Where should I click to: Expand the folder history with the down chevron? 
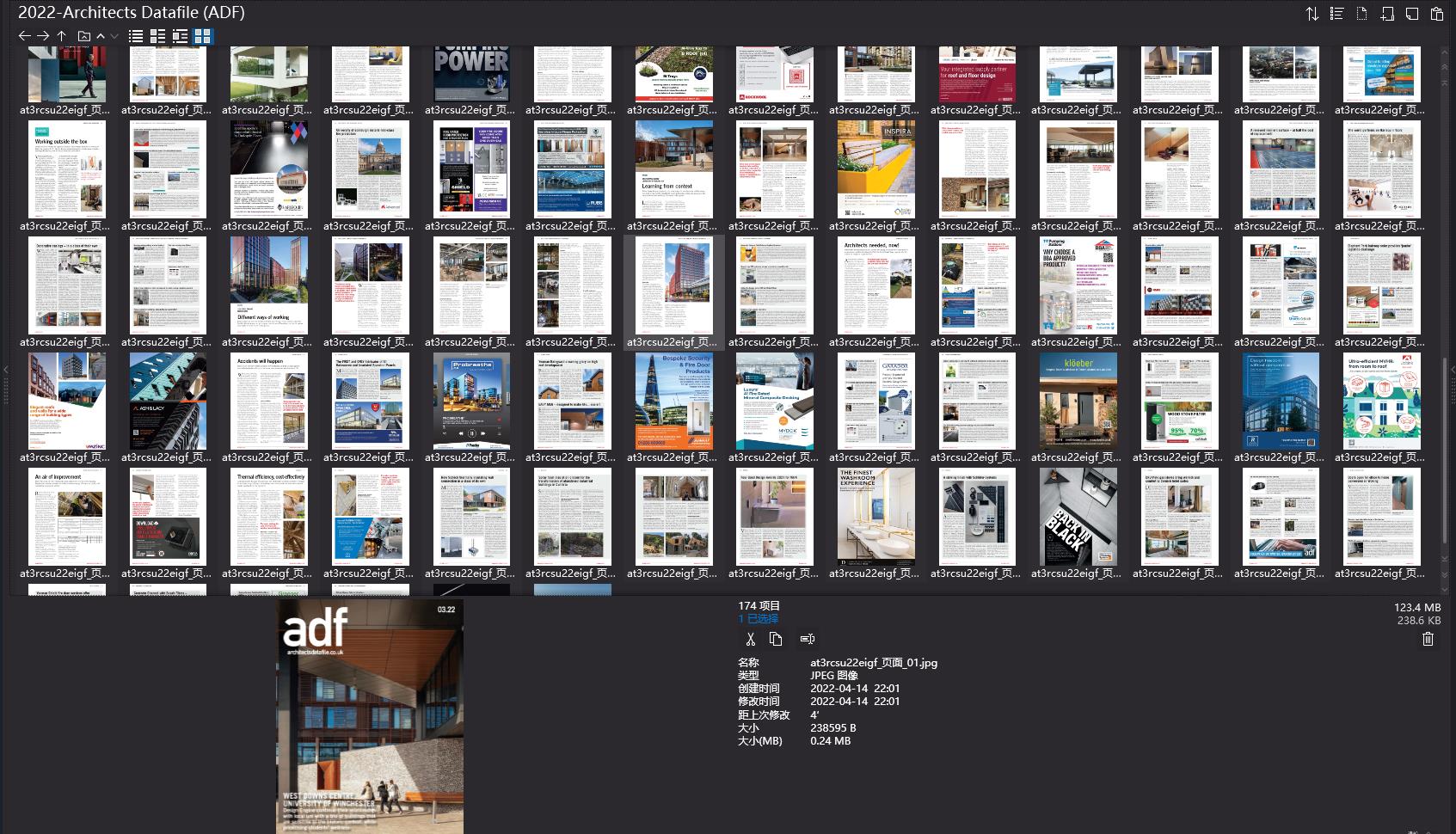[114, 36]
